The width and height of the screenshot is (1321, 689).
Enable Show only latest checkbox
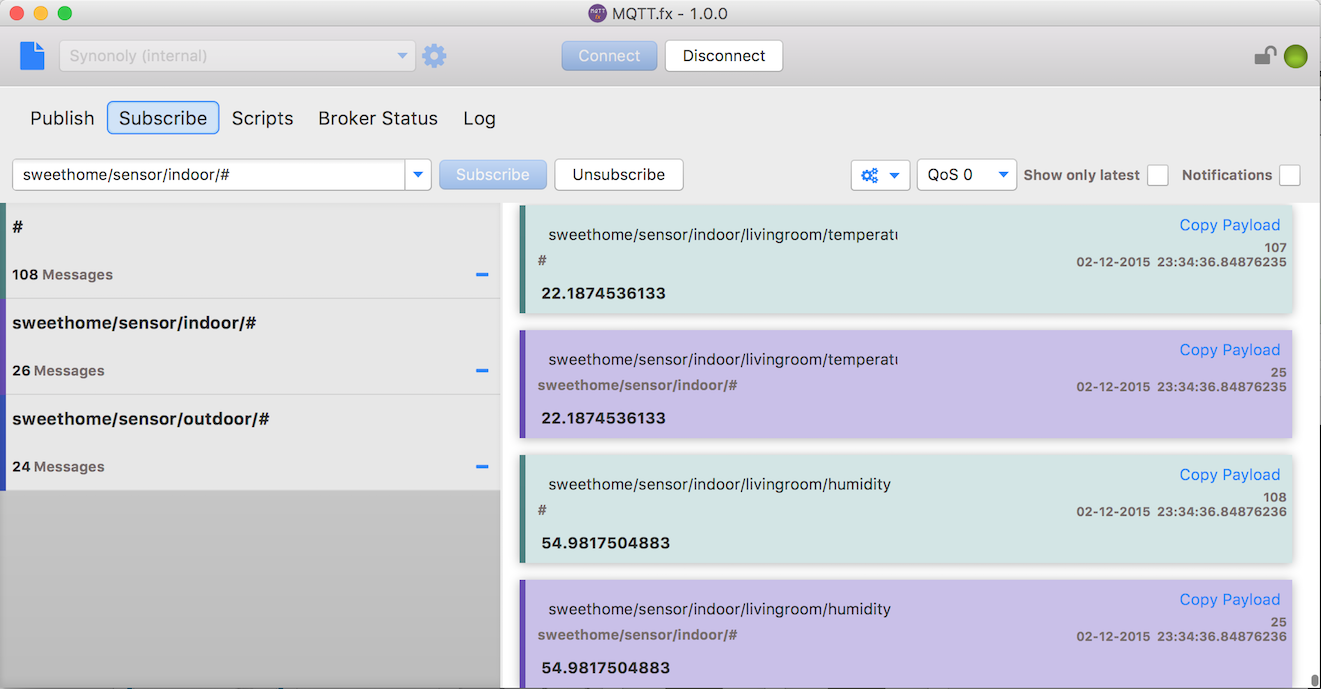1157,175
